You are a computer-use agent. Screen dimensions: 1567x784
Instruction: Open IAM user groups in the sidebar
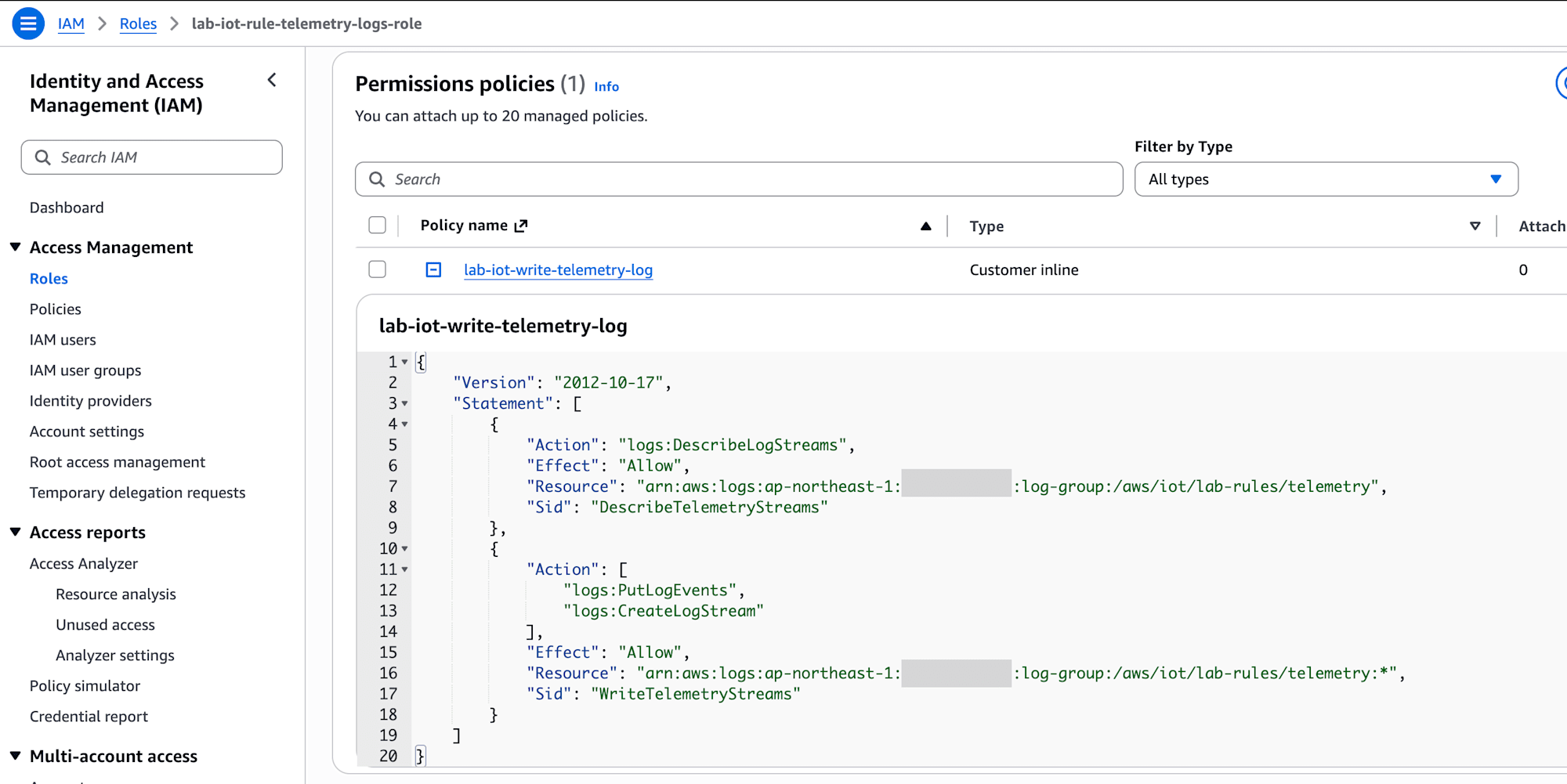tap(85, 370)
